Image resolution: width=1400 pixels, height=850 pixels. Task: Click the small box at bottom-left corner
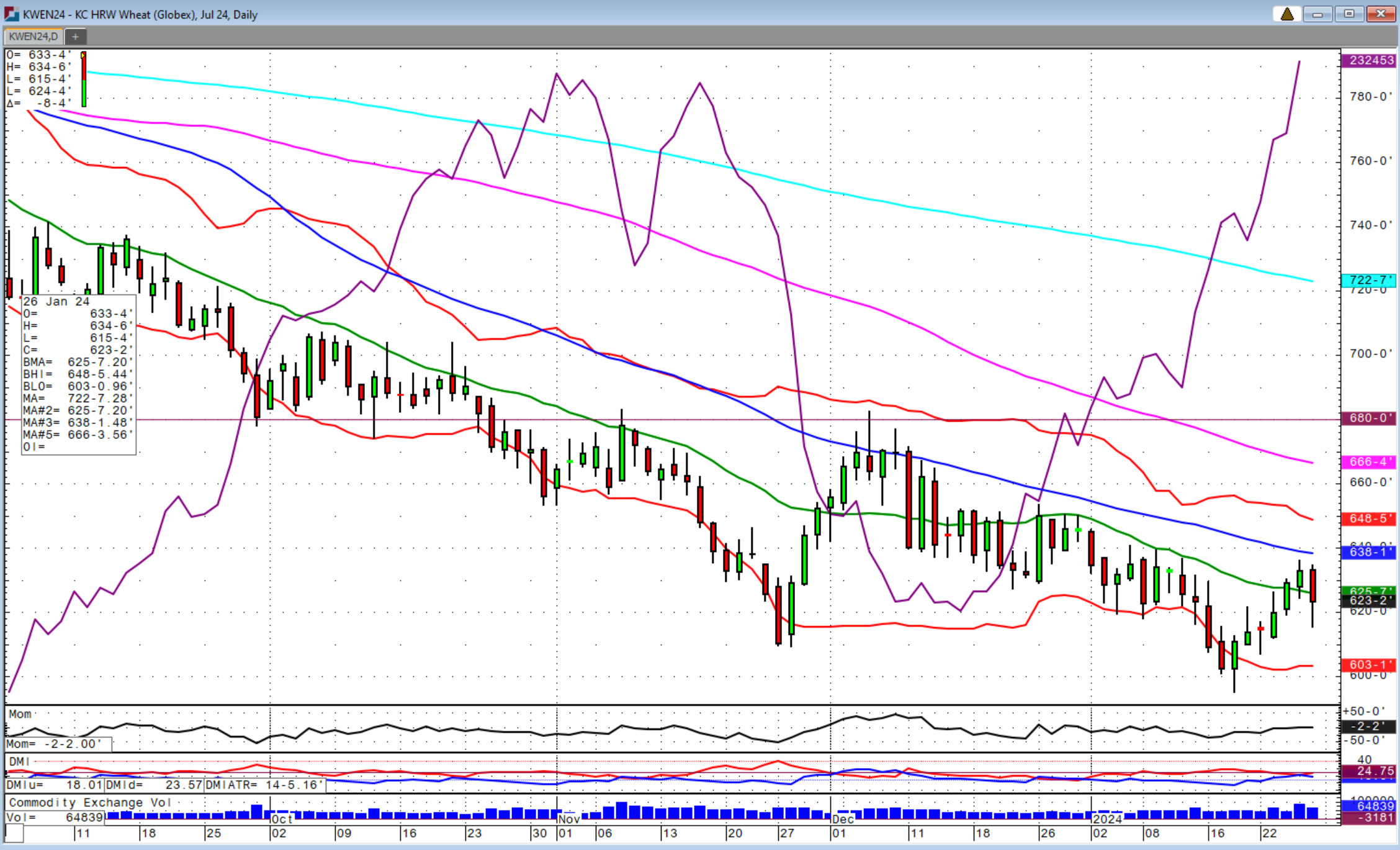pyautogui.click(x=14, y=833)
